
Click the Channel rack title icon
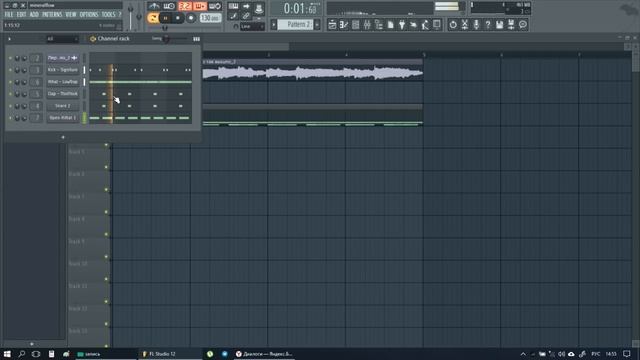tap(93, 39)
